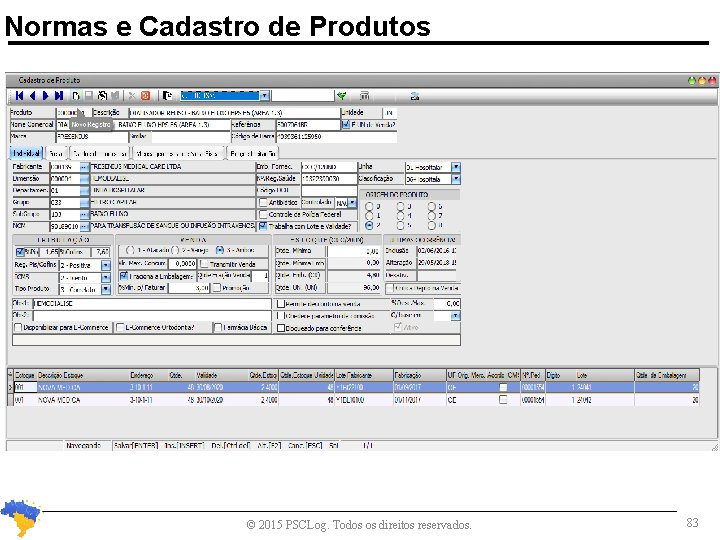The height and width of the screenshot is (540, 720).
Task: Select Venda option 3 - Ambos
Action: [x=220, y=250]
